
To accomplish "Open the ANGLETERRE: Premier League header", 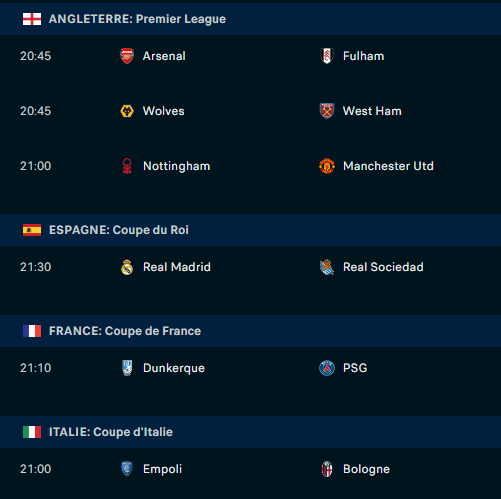I will coord(250,19).
